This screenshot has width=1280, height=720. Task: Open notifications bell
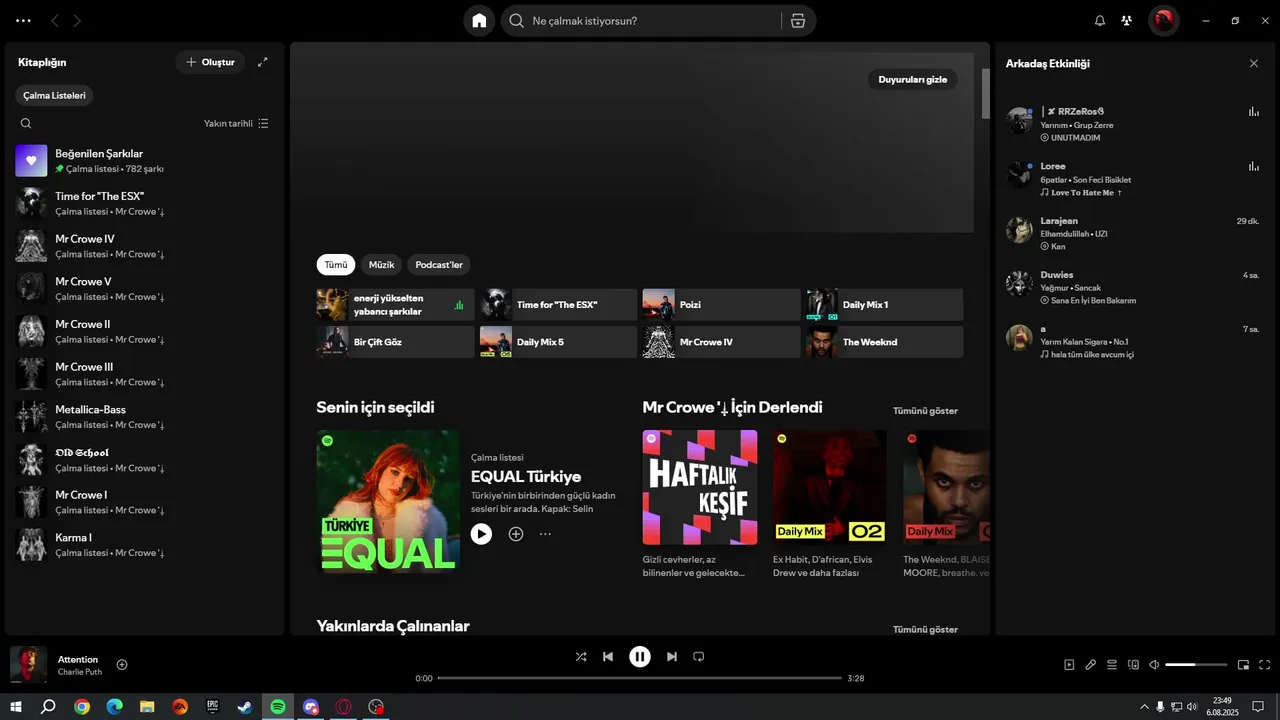(1100, 21)
